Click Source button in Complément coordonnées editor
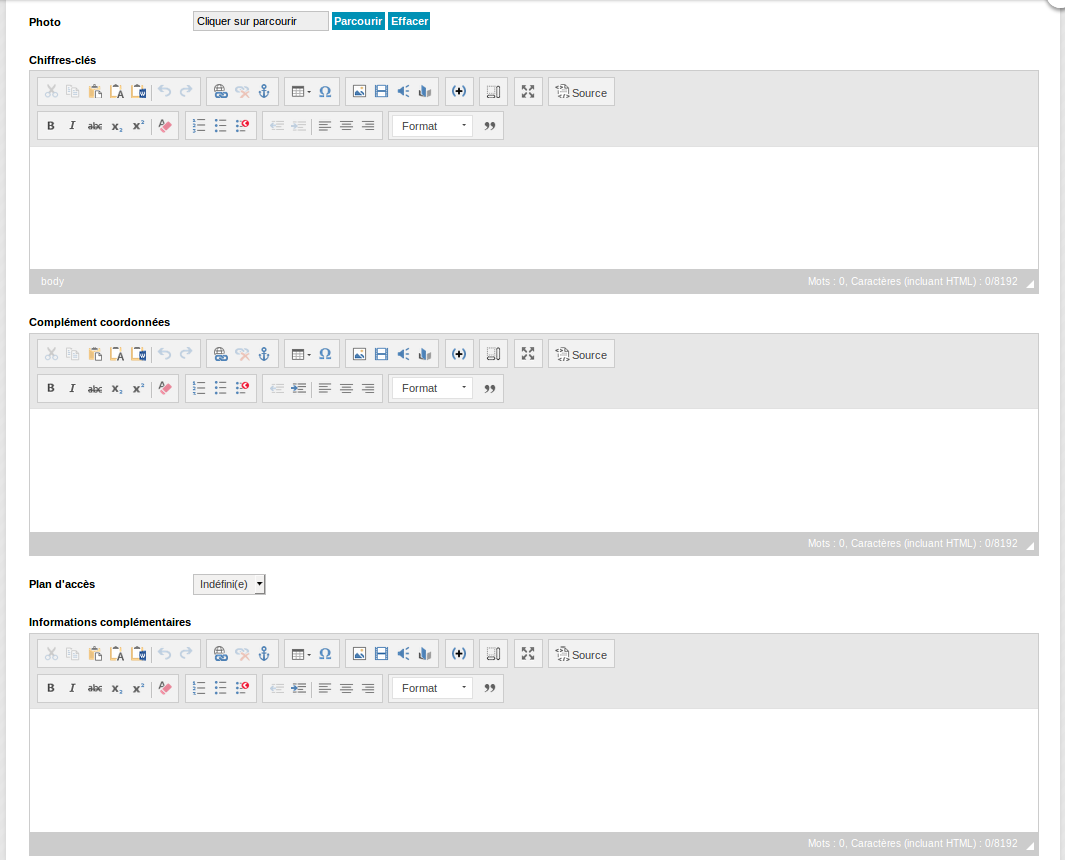Viewport: 1065px width, 860px height. click(581, 354)
